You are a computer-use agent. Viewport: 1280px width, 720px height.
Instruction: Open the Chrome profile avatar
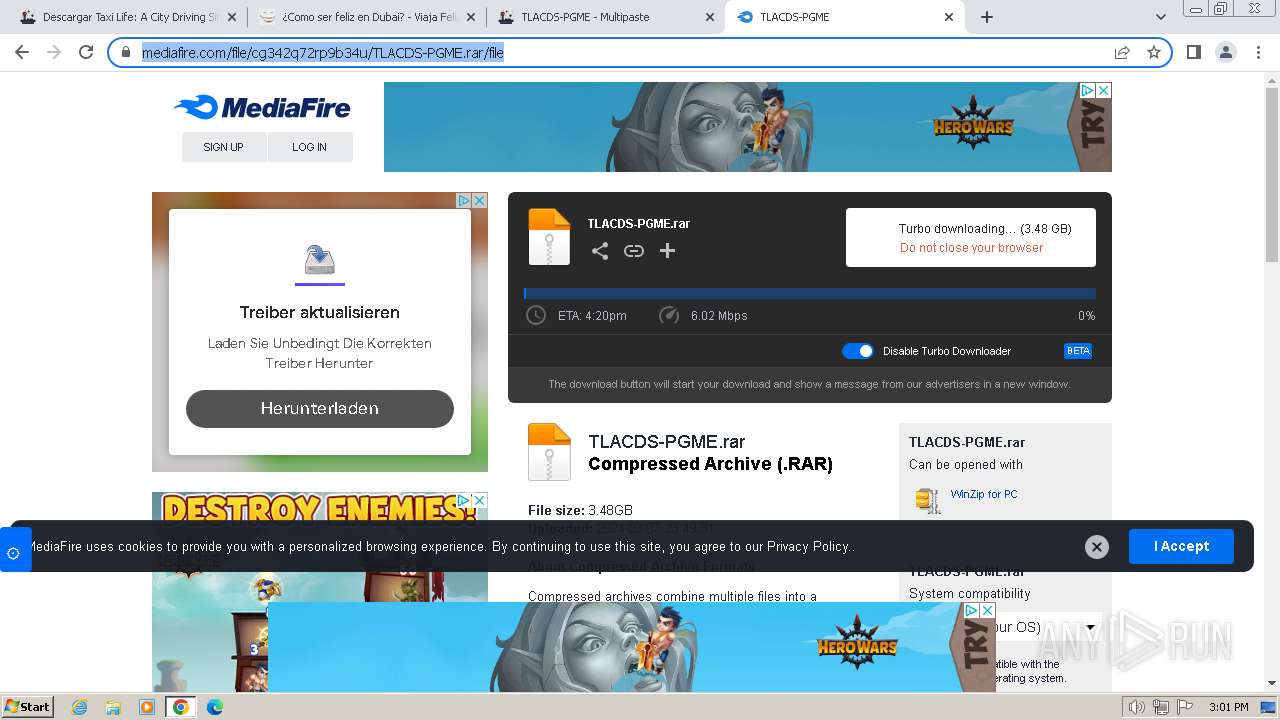click(x=1225, y=52)
